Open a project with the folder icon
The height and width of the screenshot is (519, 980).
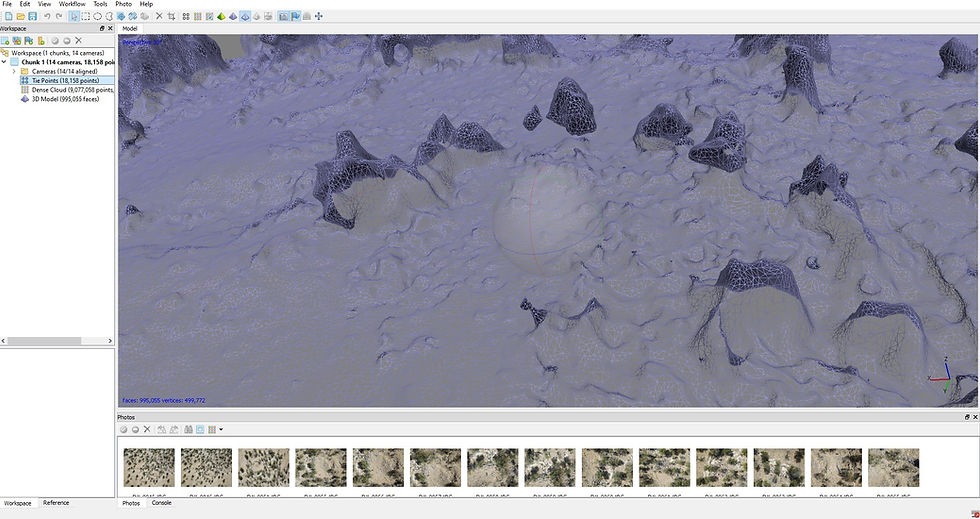tap(21, 16)
